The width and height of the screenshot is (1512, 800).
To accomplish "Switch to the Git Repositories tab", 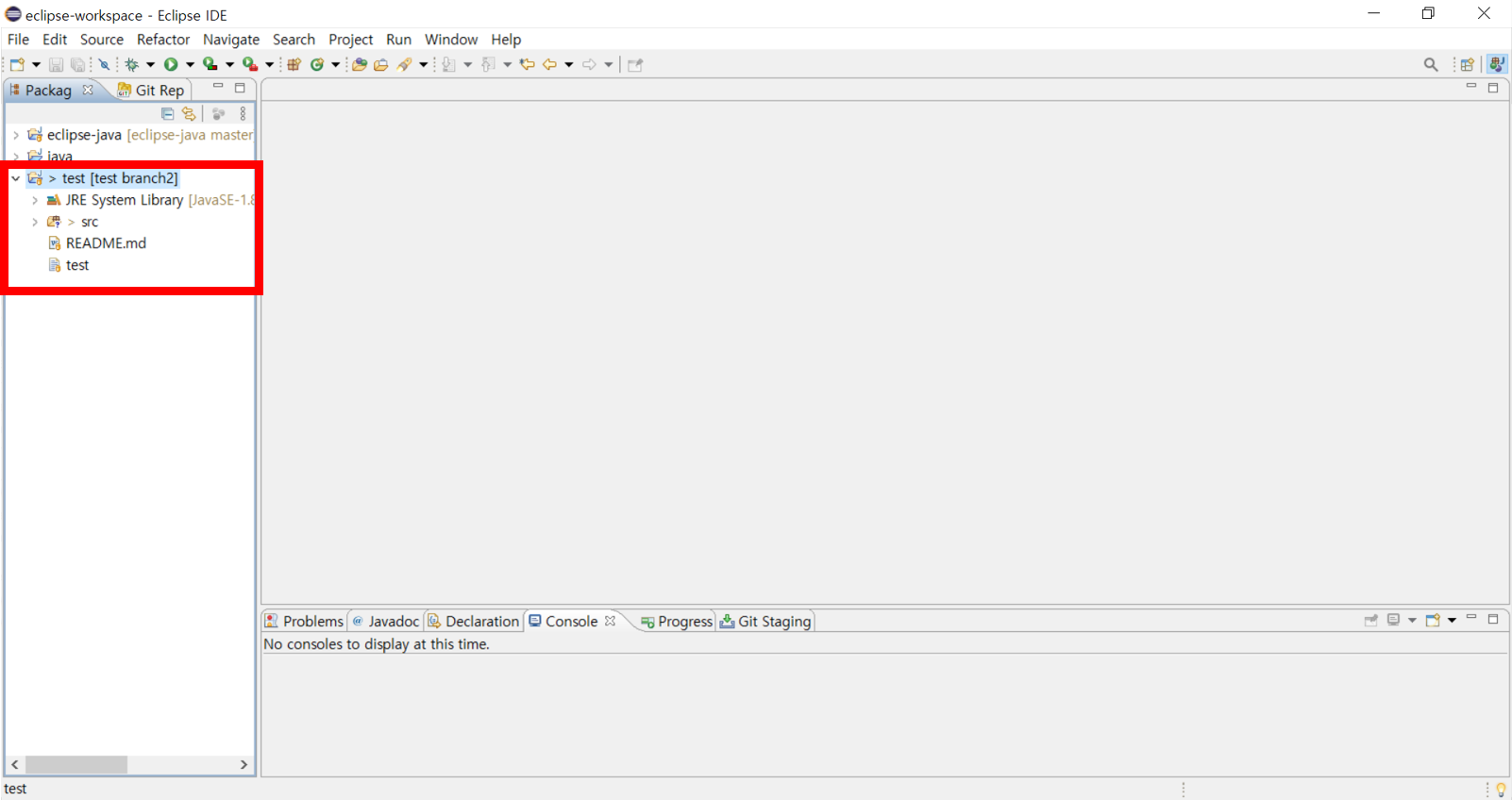I will 151,90.
